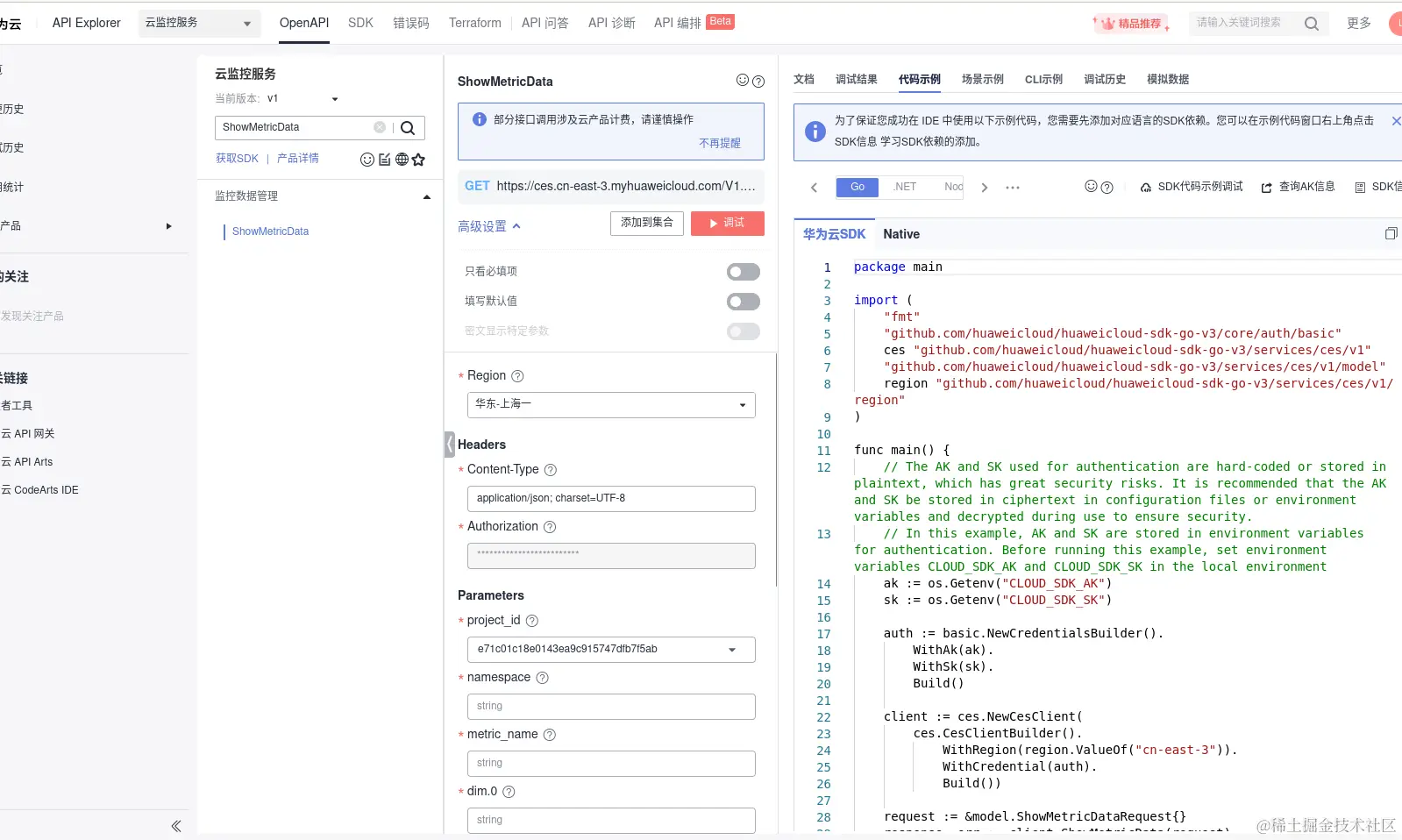The width and height of the screenshot is (1402, 840).
Task: Clear the ShowMetricData search field
Action: pyautogui.click(x=380, y=127)
